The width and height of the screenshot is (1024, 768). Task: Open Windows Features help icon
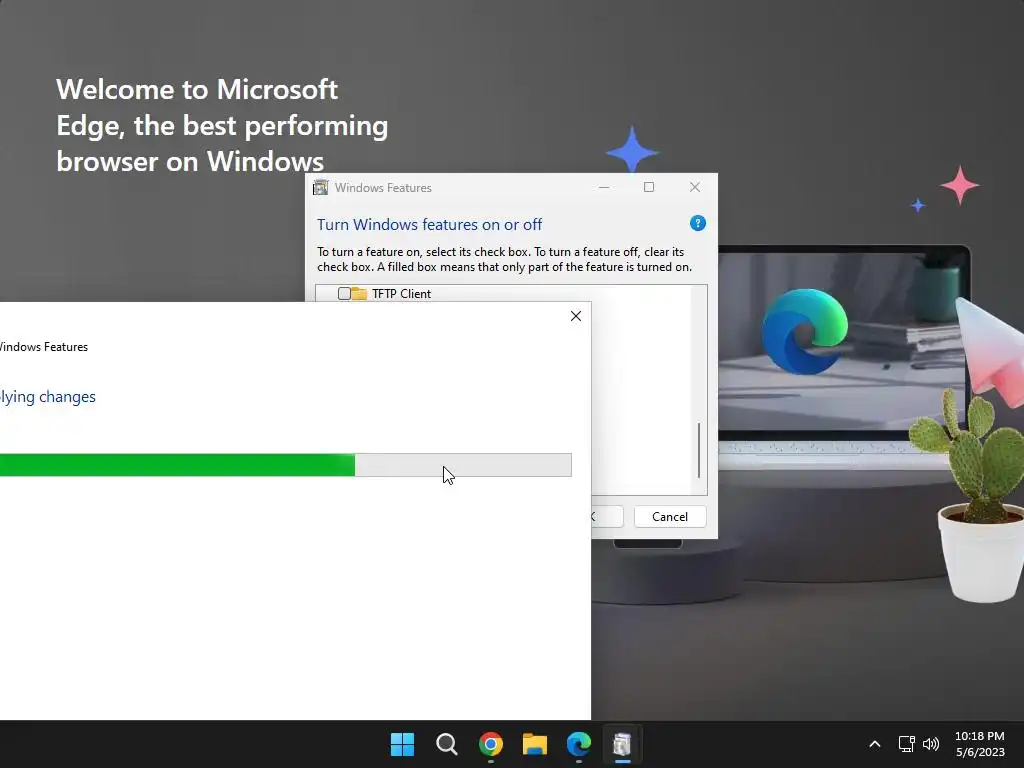[x=697, y=223]
